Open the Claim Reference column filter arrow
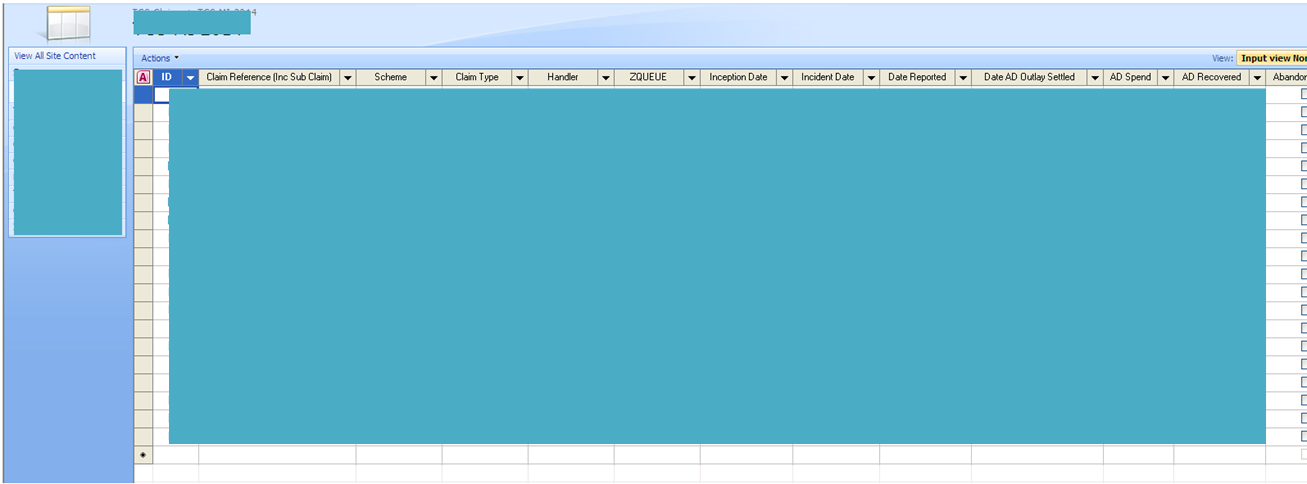 click(347, 77)
